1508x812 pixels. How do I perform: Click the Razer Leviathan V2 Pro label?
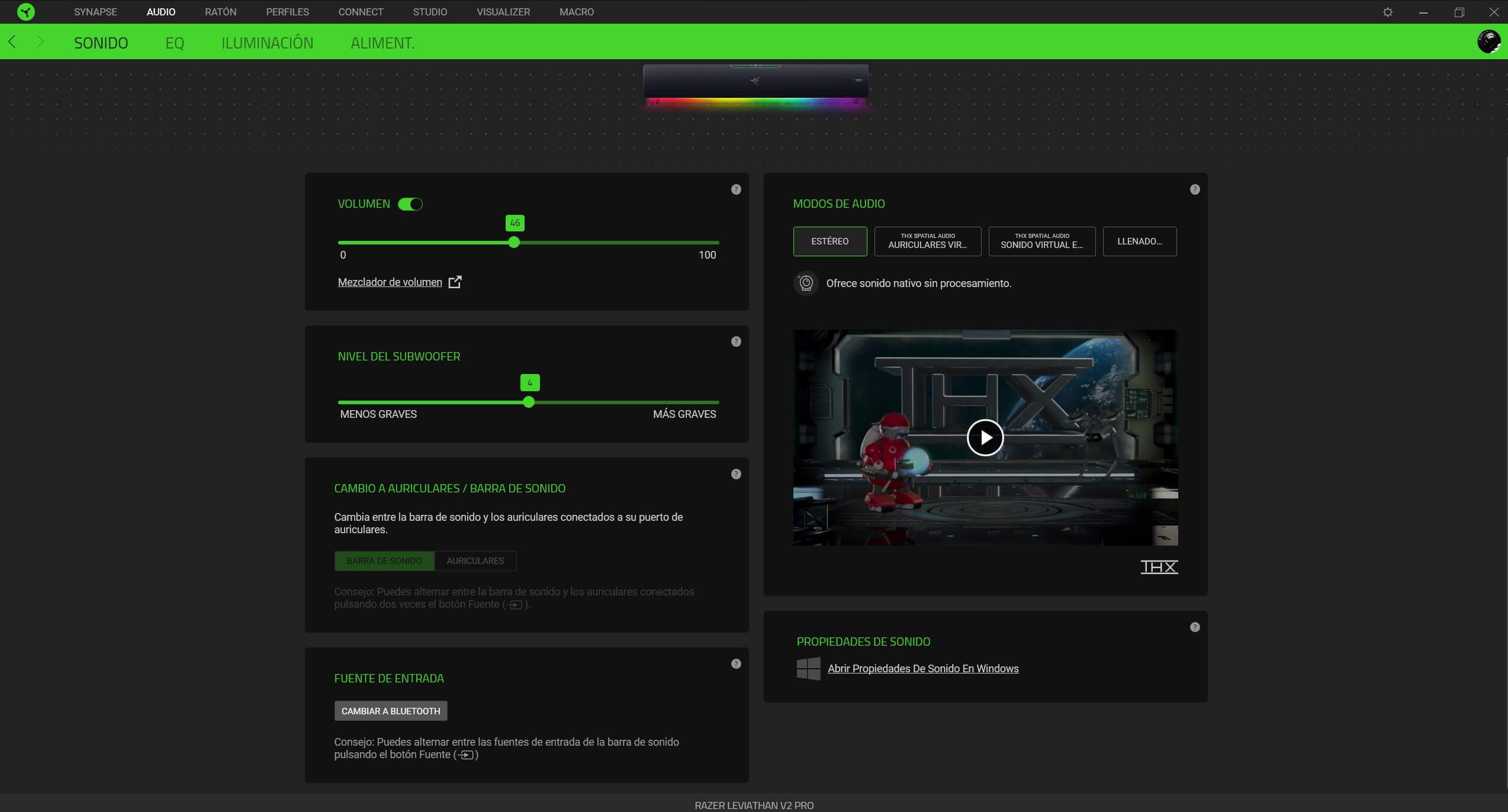[754, 805]
